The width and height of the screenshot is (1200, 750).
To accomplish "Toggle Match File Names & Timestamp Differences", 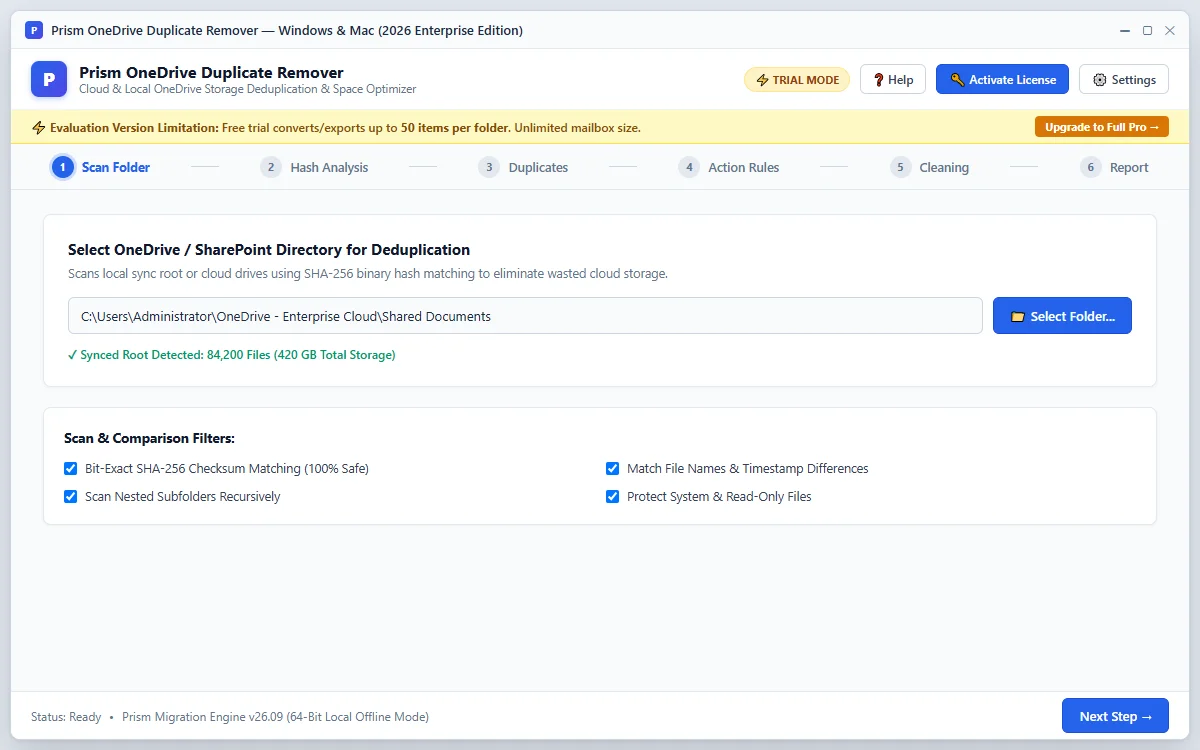I will [613, 468].
